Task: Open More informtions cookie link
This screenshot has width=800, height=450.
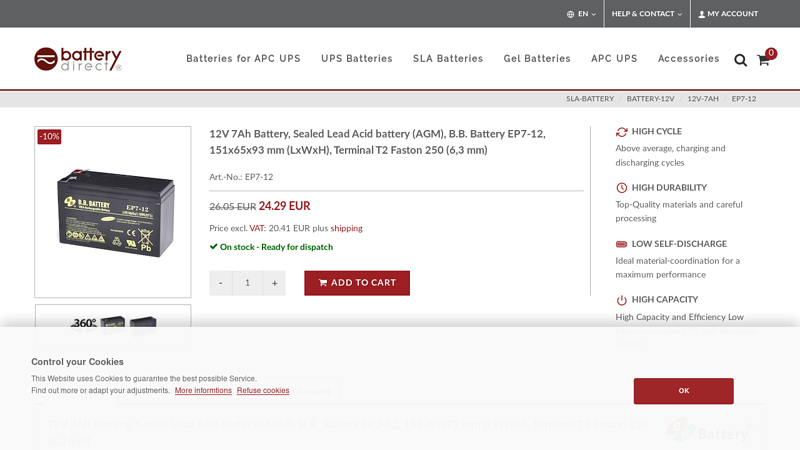Action: tap(203, 390)
